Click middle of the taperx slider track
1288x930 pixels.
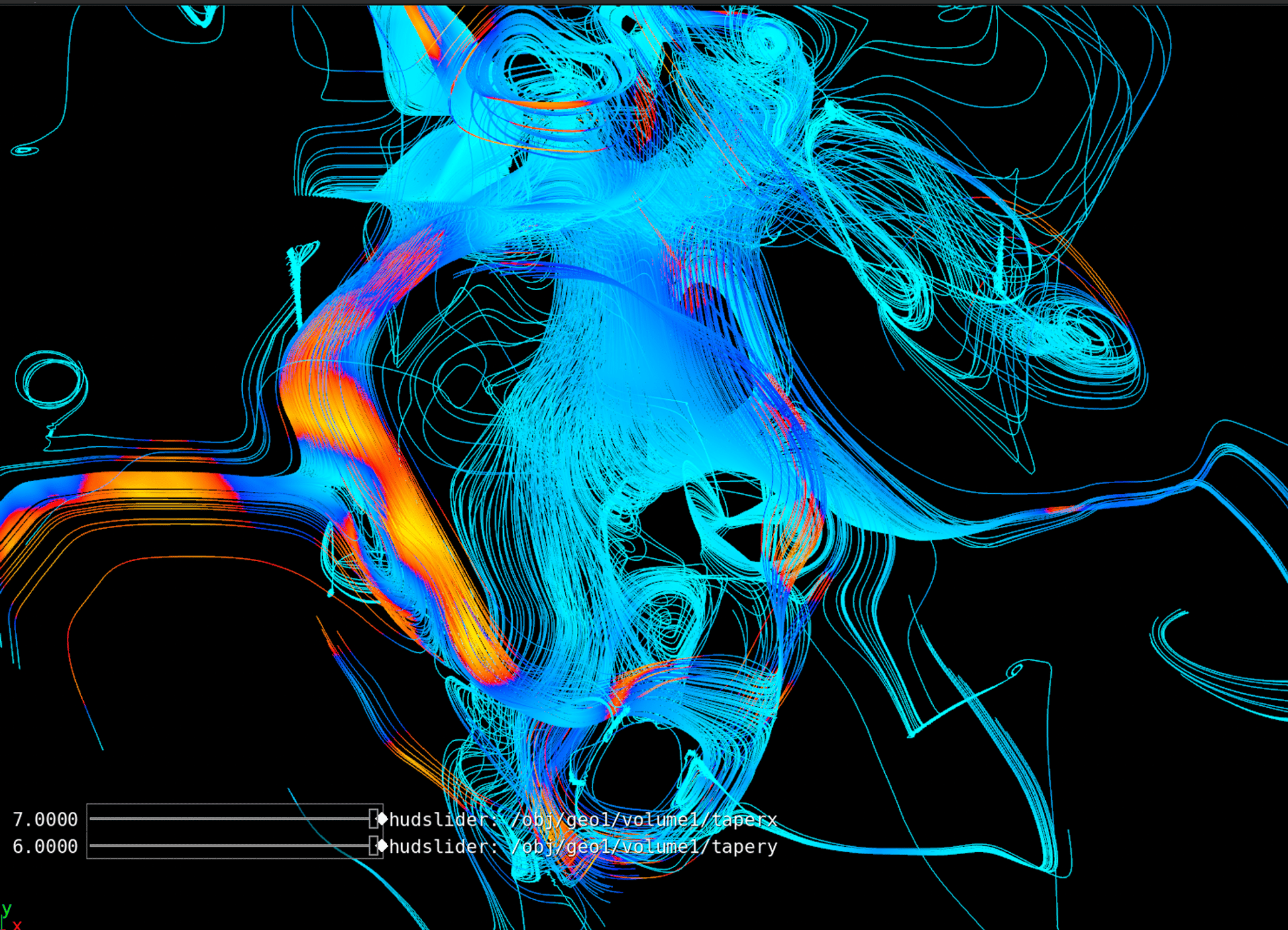coord(230,819)
